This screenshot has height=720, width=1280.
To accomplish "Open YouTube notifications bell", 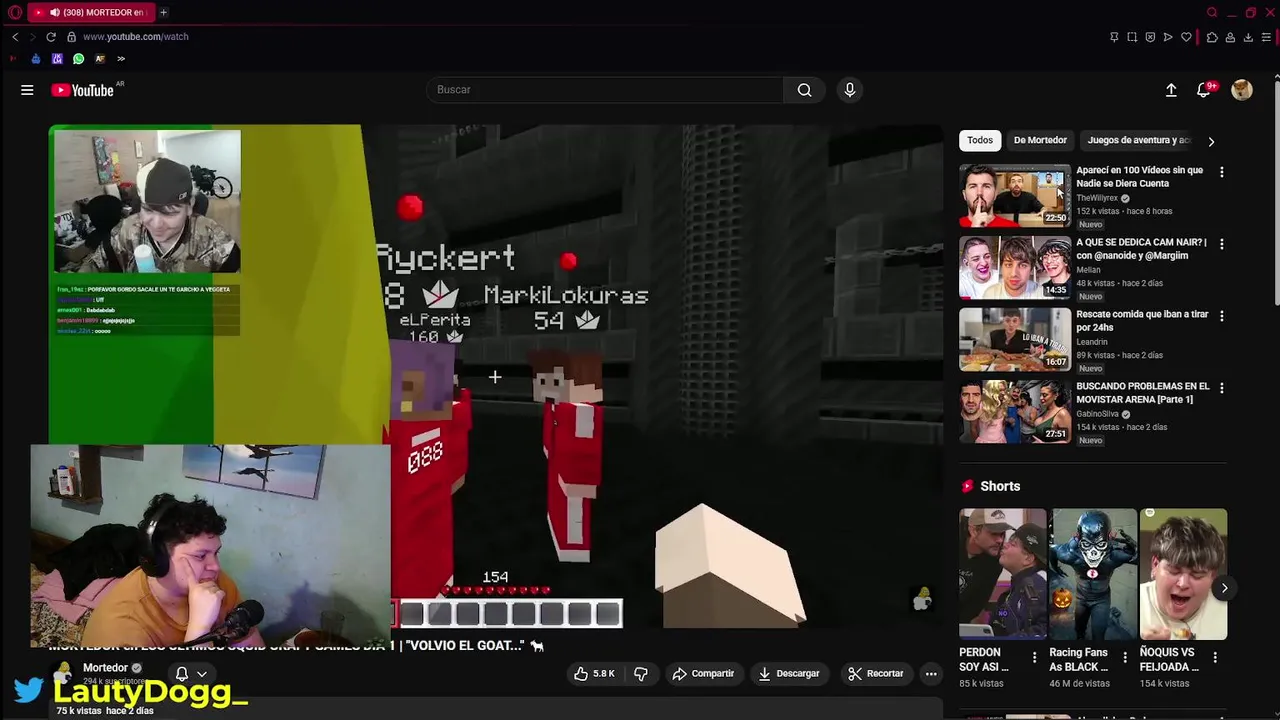I will [x=1205, y=90].
